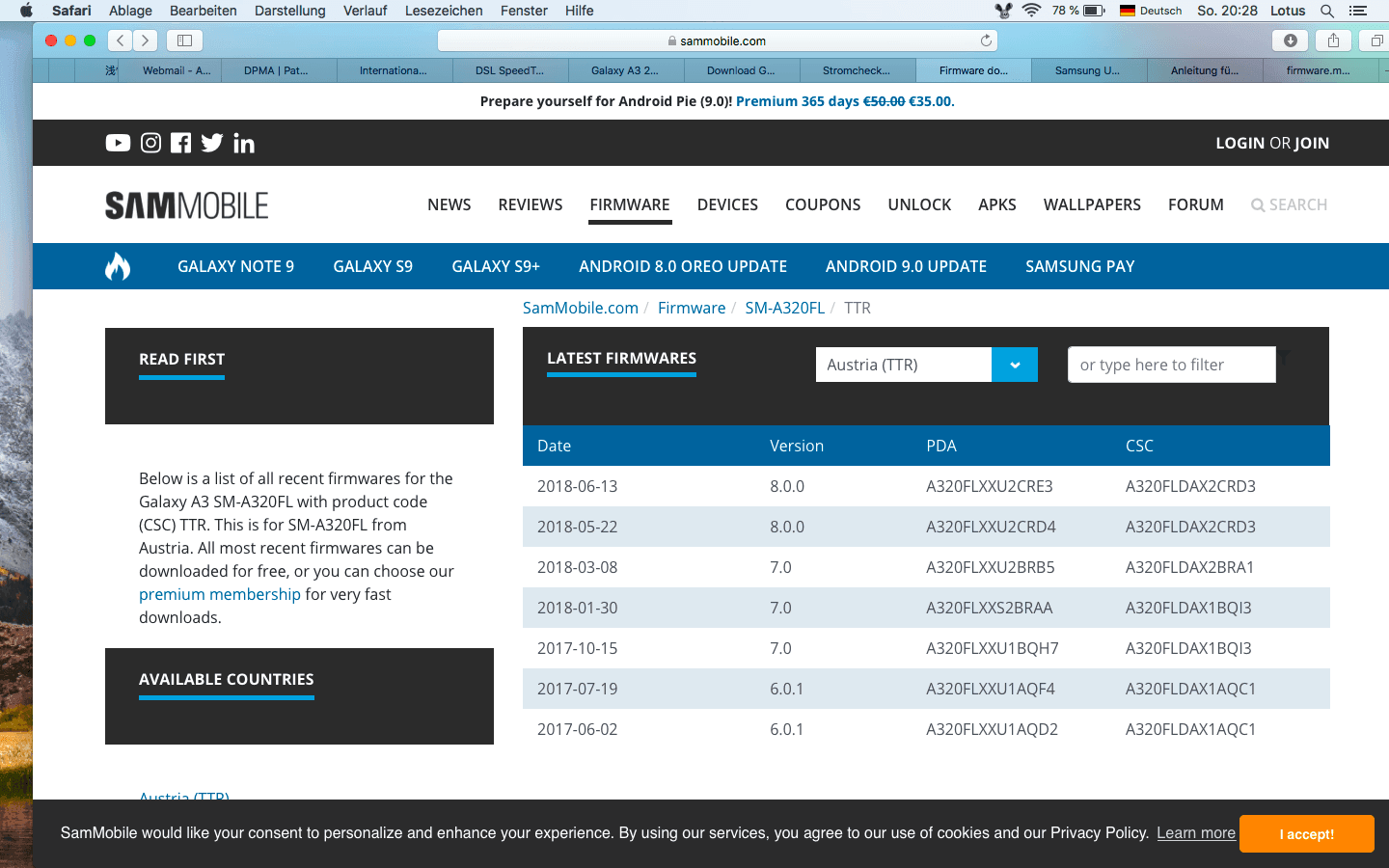Open Safari downloads button

(x=1291, y=41)
